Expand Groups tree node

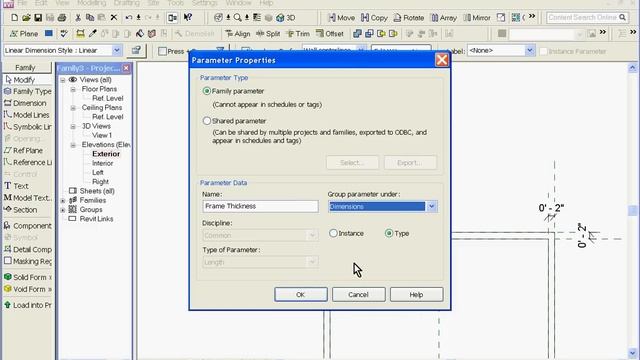(63, 210)
